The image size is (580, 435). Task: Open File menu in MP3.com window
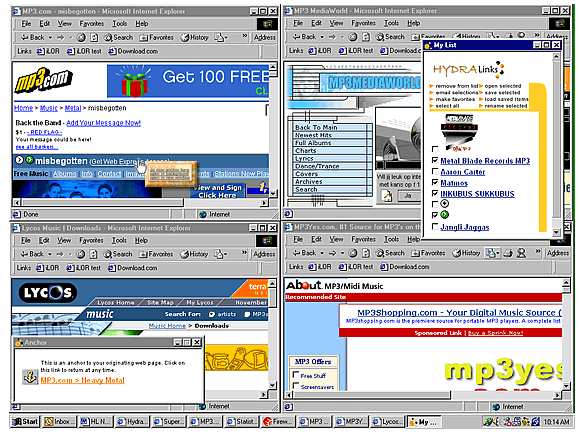(x=26, y=24)
